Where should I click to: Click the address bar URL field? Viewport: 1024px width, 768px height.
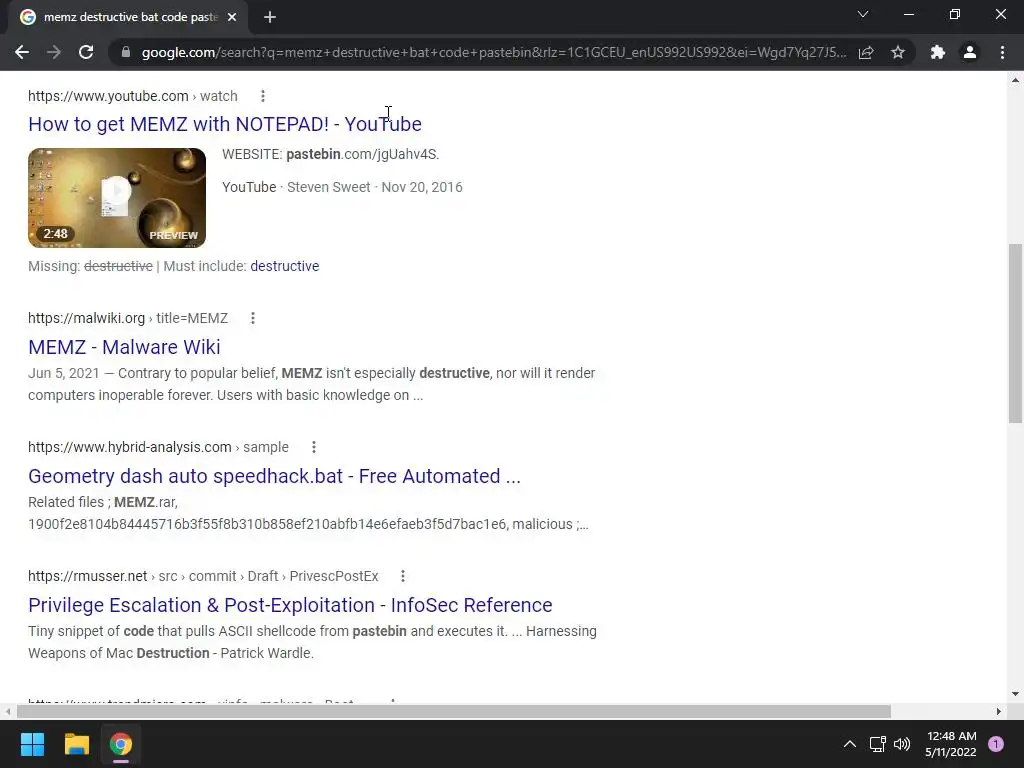(493, 52)
